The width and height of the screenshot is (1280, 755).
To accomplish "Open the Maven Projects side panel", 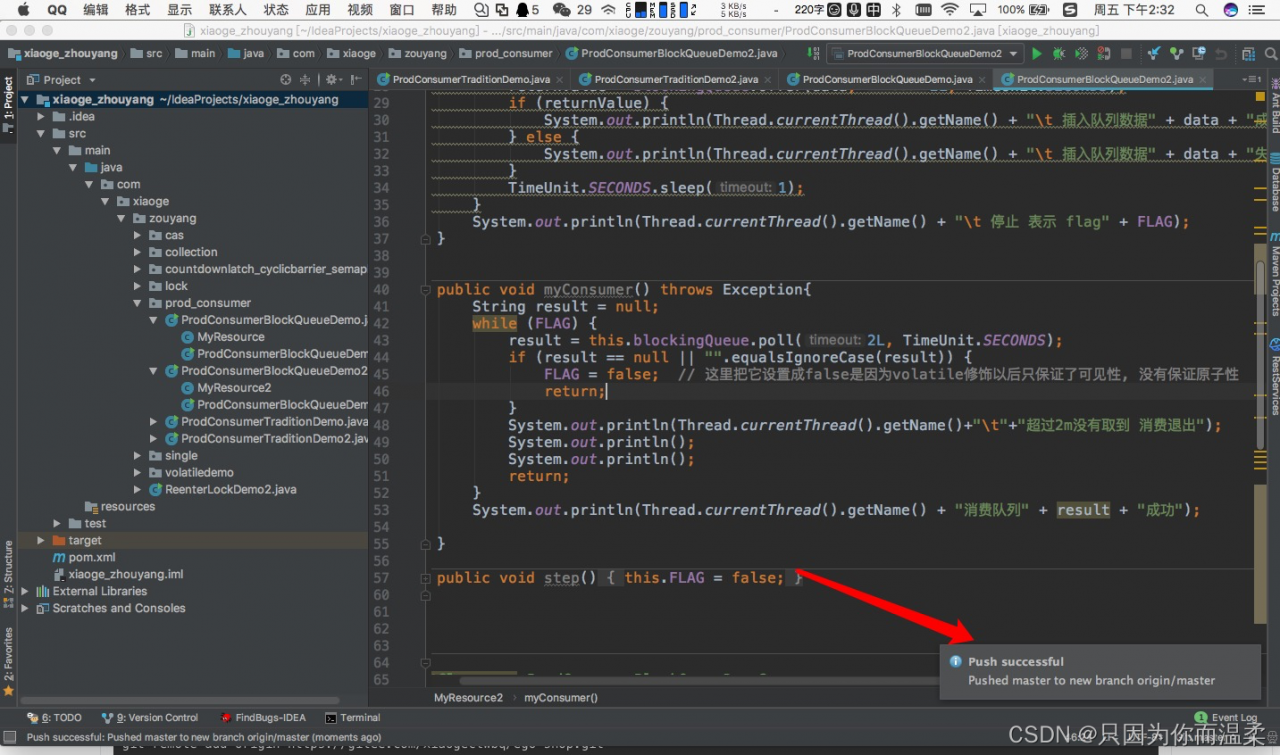I will pos(1273,274).
